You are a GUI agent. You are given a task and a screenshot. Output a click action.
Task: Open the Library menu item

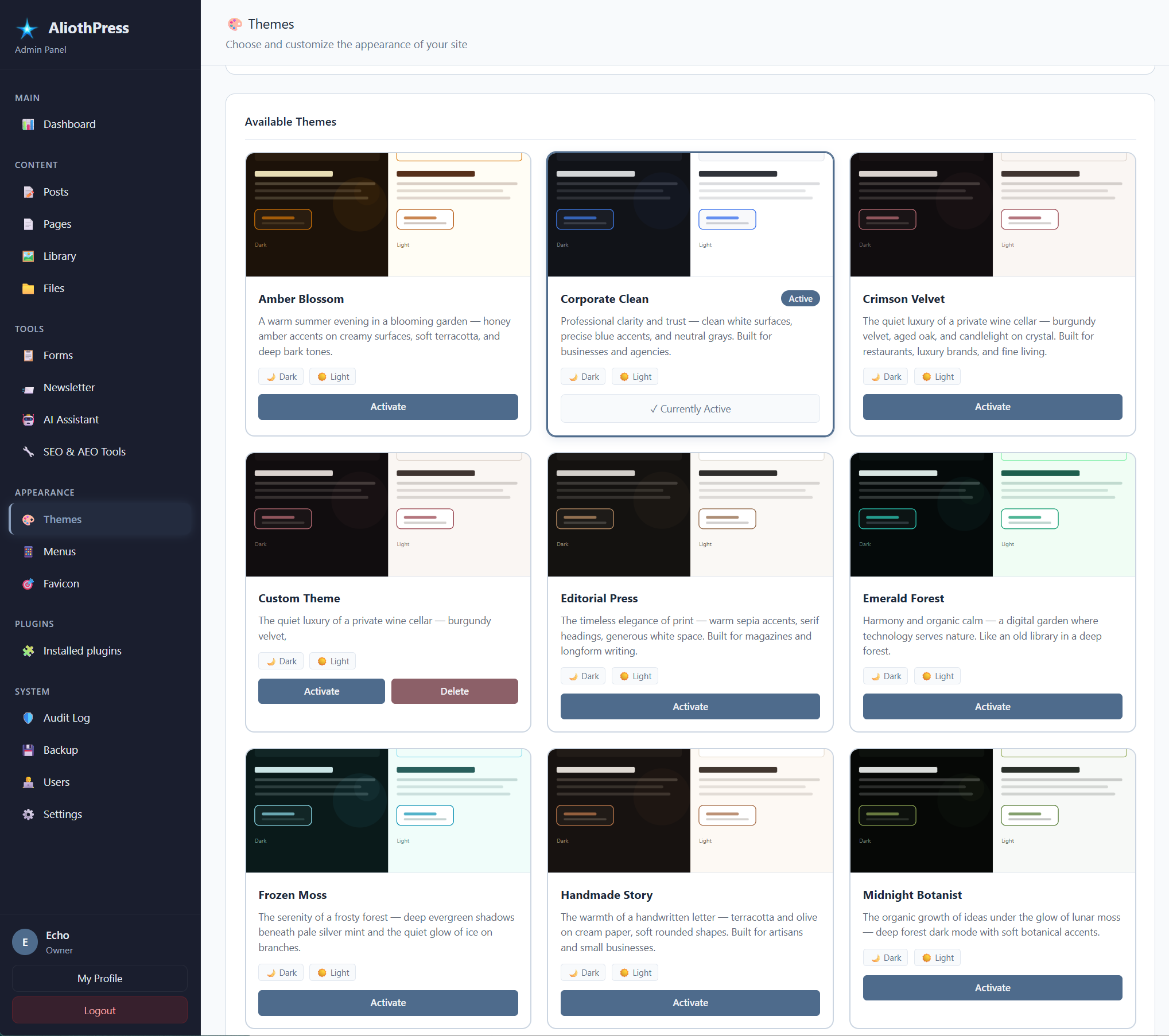point(100,256)
